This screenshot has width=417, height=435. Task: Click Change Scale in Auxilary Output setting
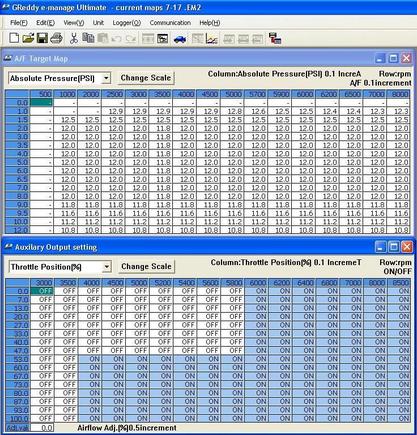tap(146, 266)
